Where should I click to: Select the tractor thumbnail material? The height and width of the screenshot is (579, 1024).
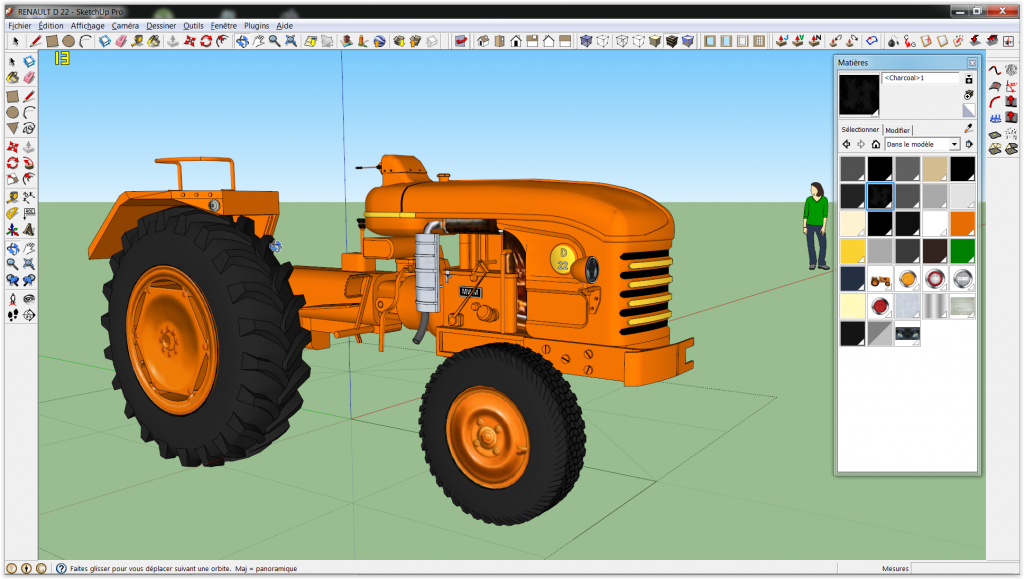tap(880, 279)
